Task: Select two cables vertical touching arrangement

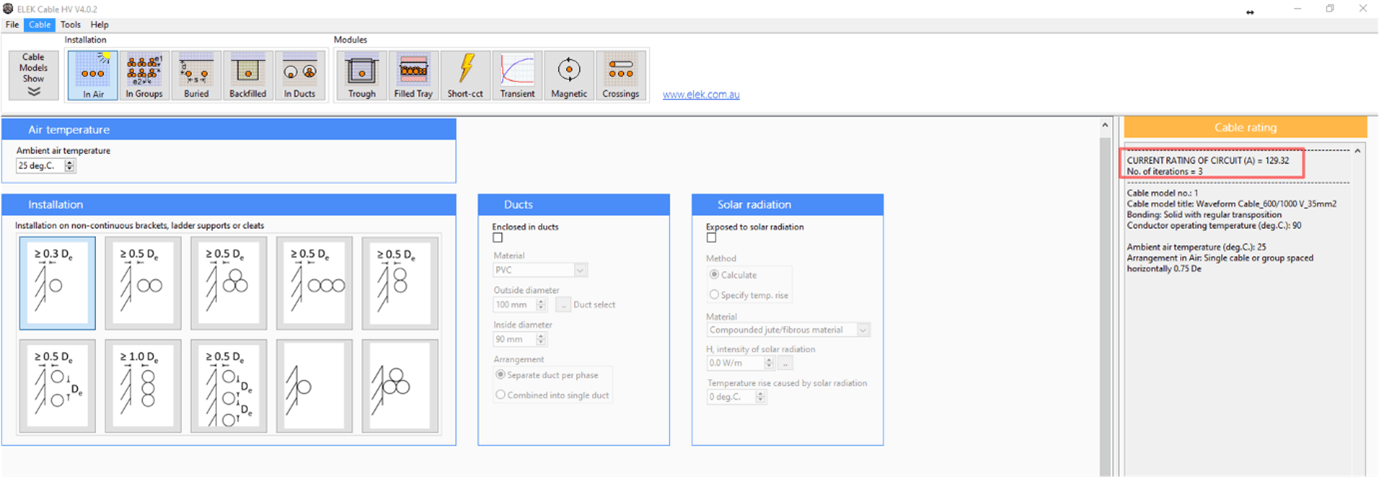Action: [400, 283]
